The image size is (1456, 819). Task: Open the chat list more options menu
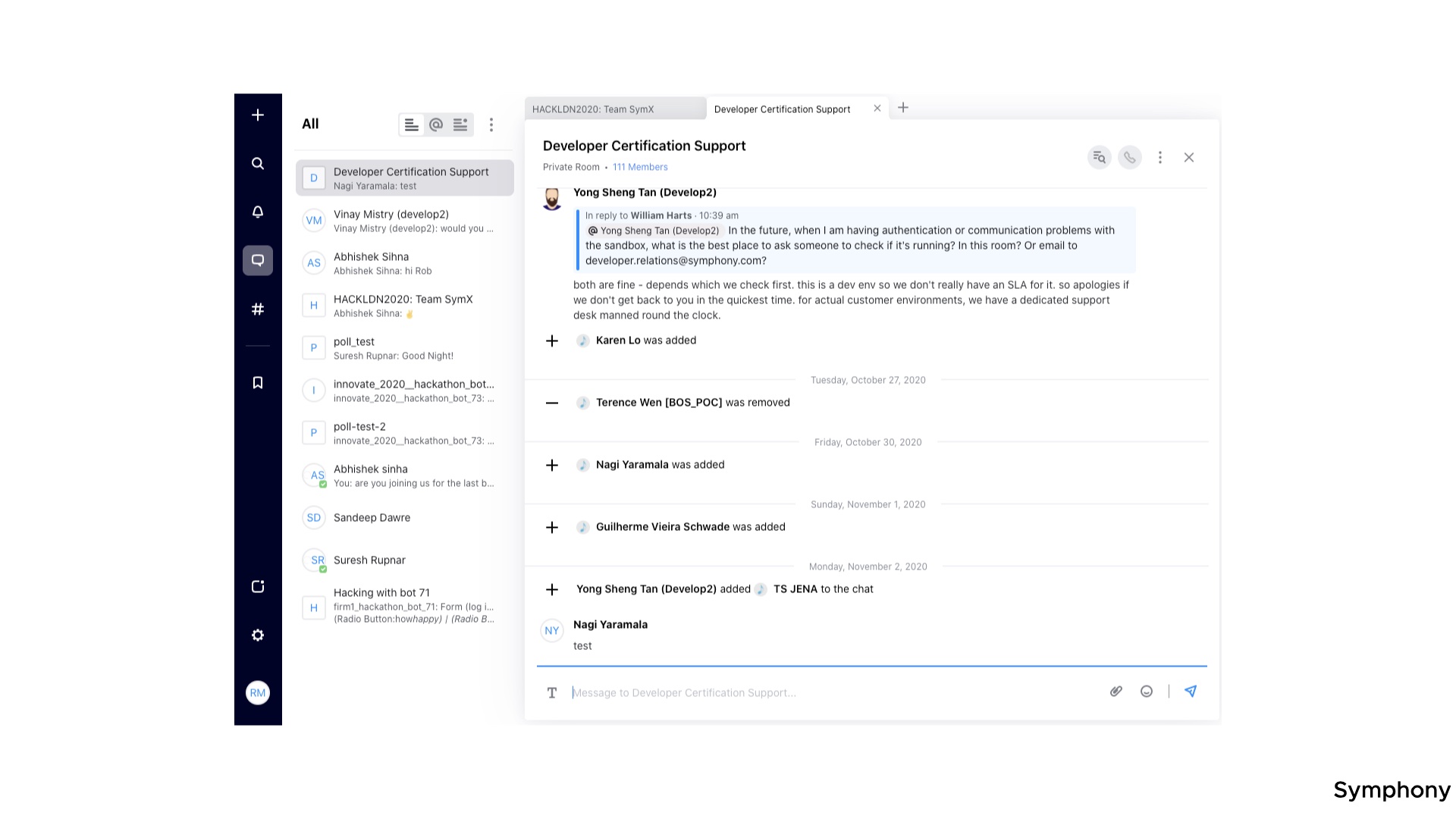tap(491, 124)
